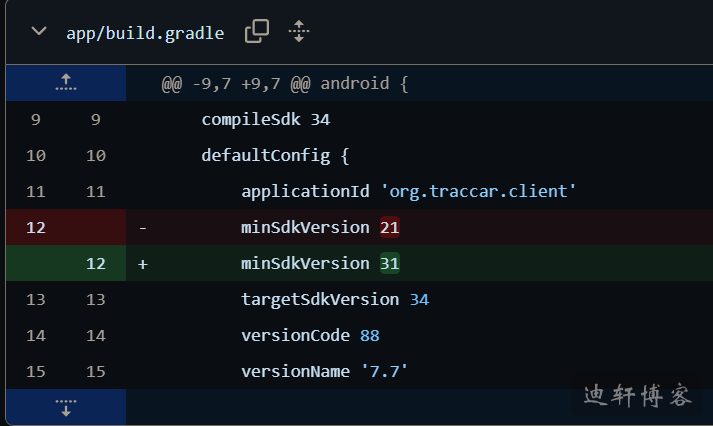Select left line number 9

pos(36,120)
